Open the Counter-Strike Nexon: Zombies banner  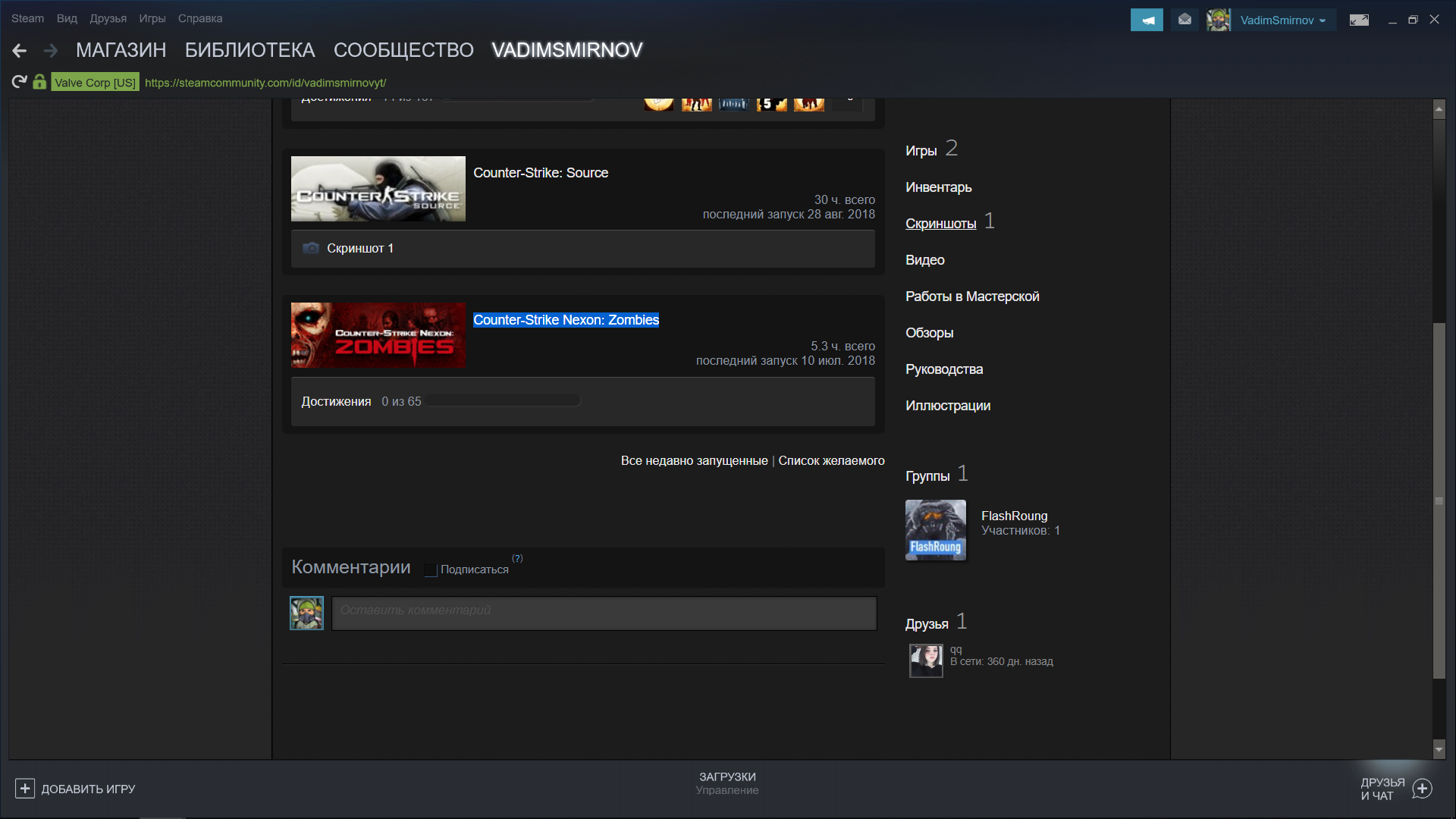378,335
